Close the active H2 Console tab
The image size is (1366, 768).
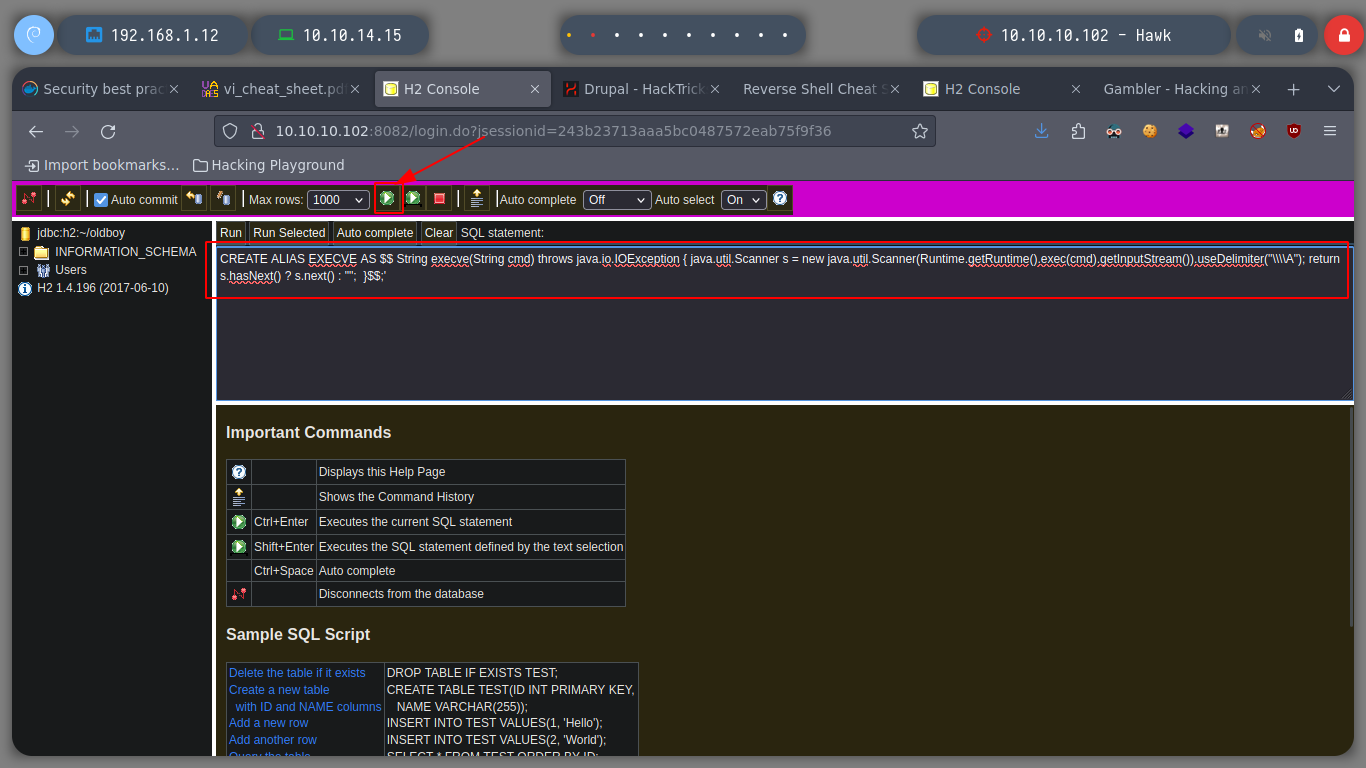(x=535, y=89)
